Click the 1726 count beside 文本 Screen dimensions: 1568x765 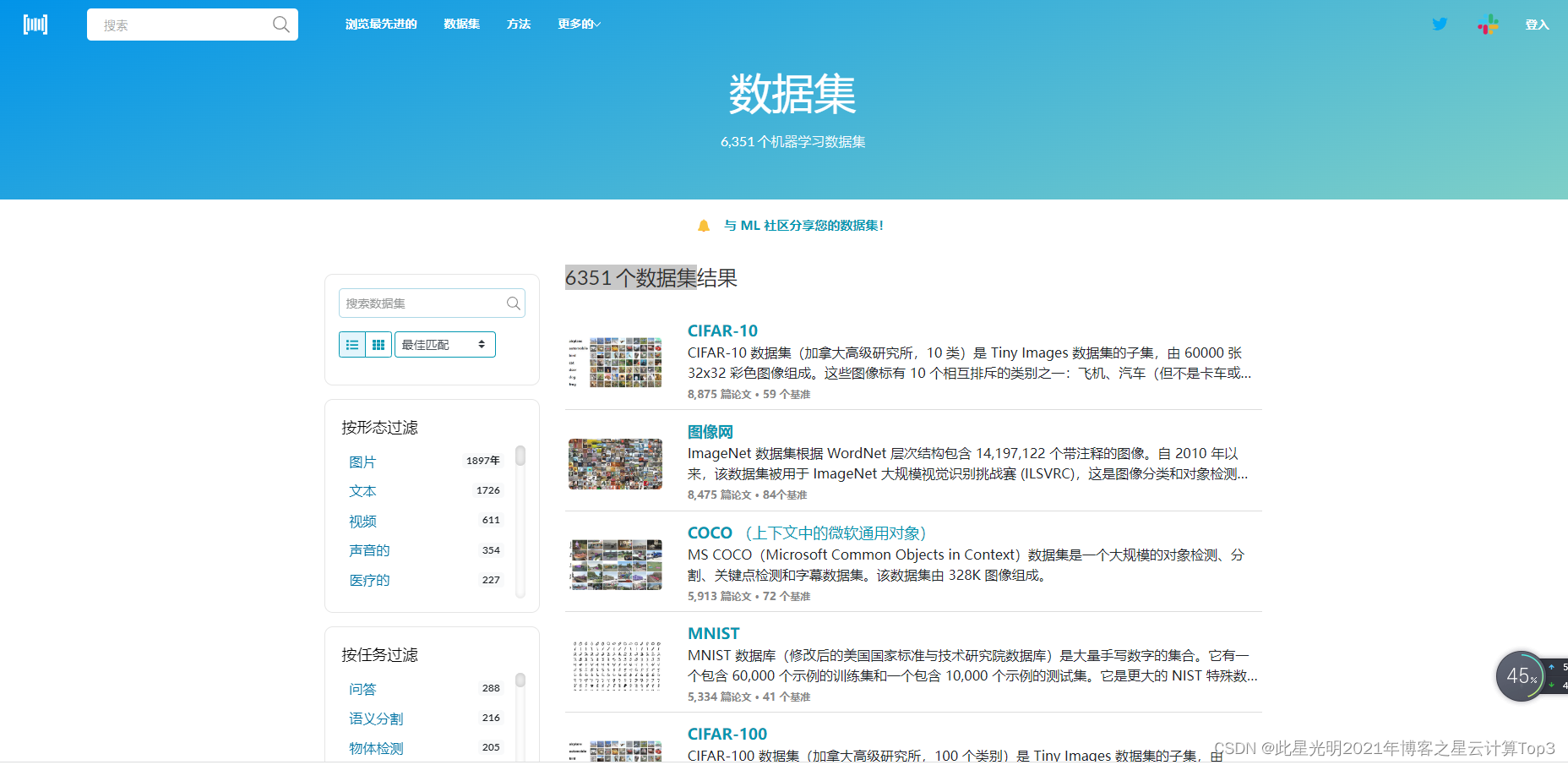coord(488,490)
